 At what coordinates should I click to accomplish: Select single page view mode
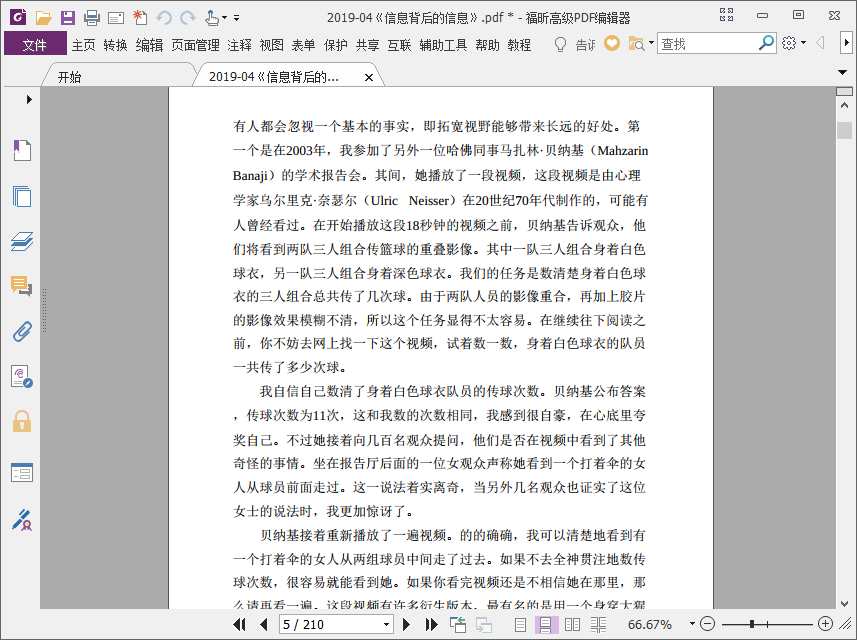(x=520, y=624)
